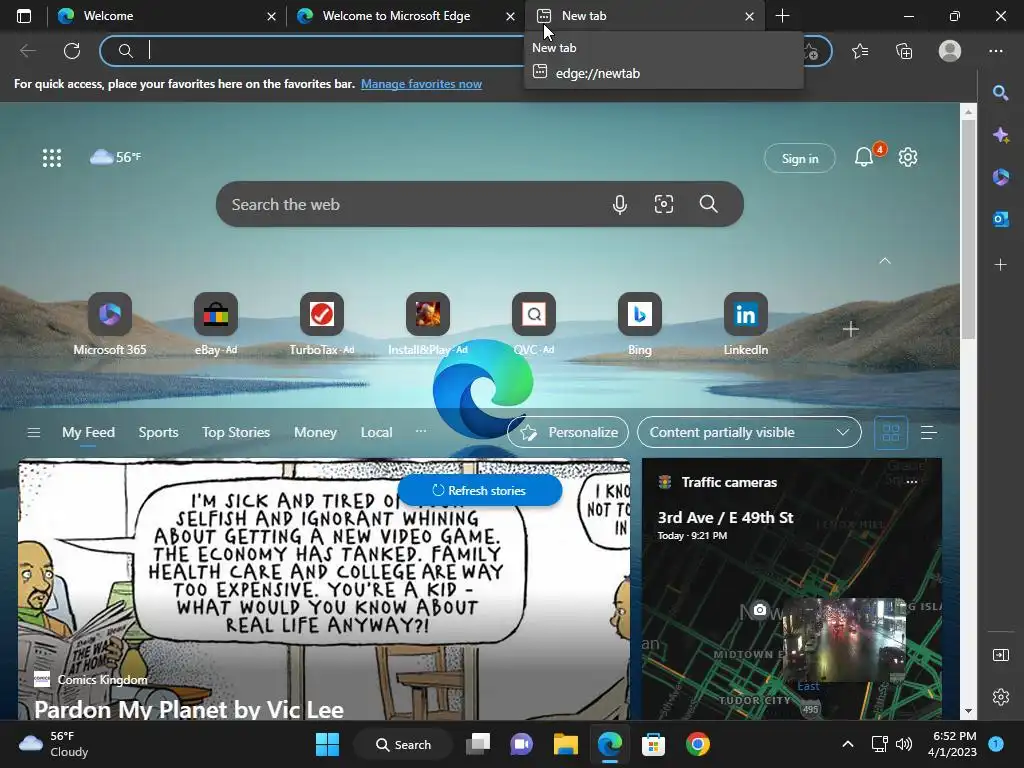Image resolution: width=1024 pixels, height=768 pixels.
Task: Open the sidebar Discover sparkle icon
Action: coord(1000,135)
